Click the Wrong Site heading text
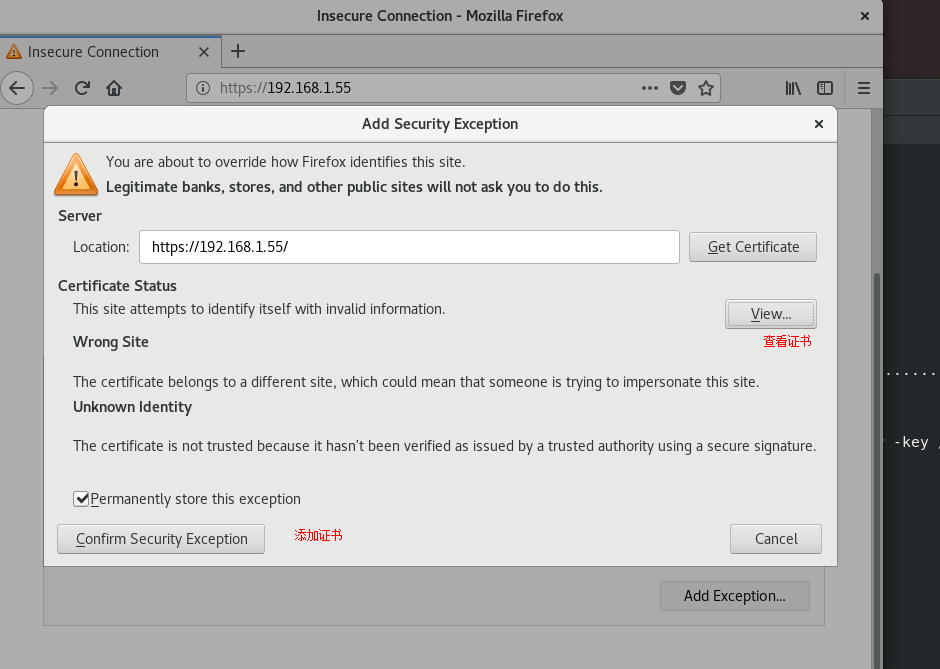Viewport: 940px width, 669px height. click(111, 342)
